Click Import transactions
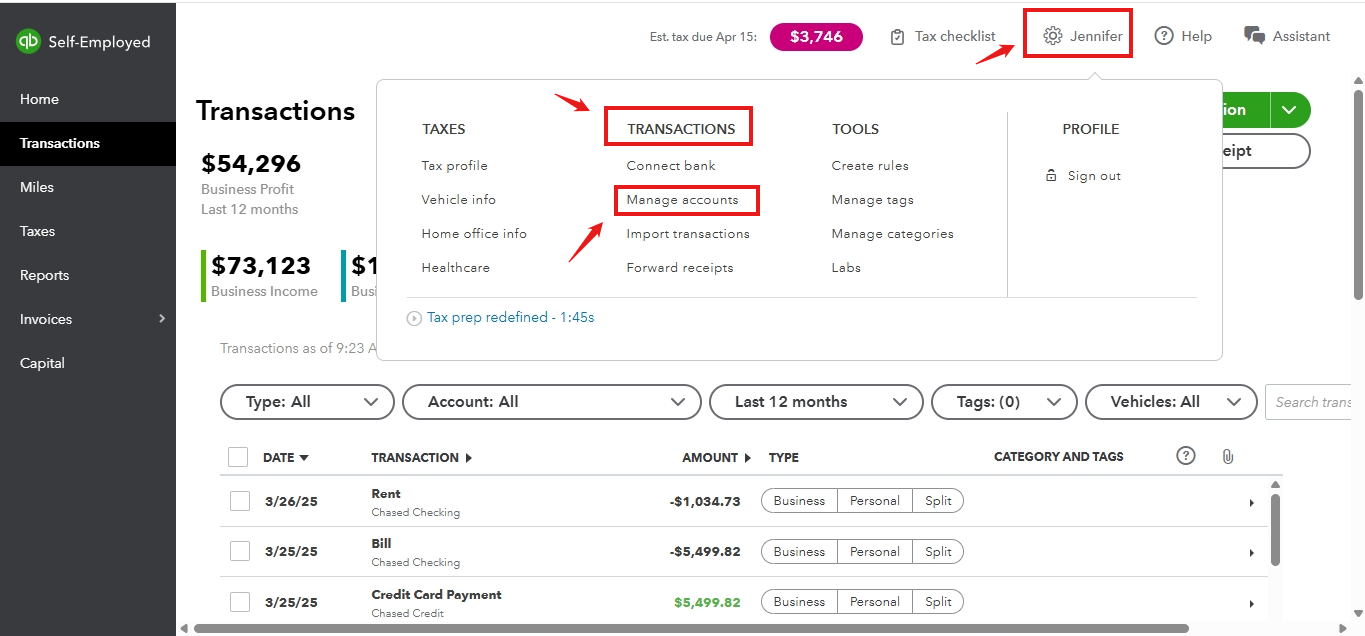 coord(688,234)
